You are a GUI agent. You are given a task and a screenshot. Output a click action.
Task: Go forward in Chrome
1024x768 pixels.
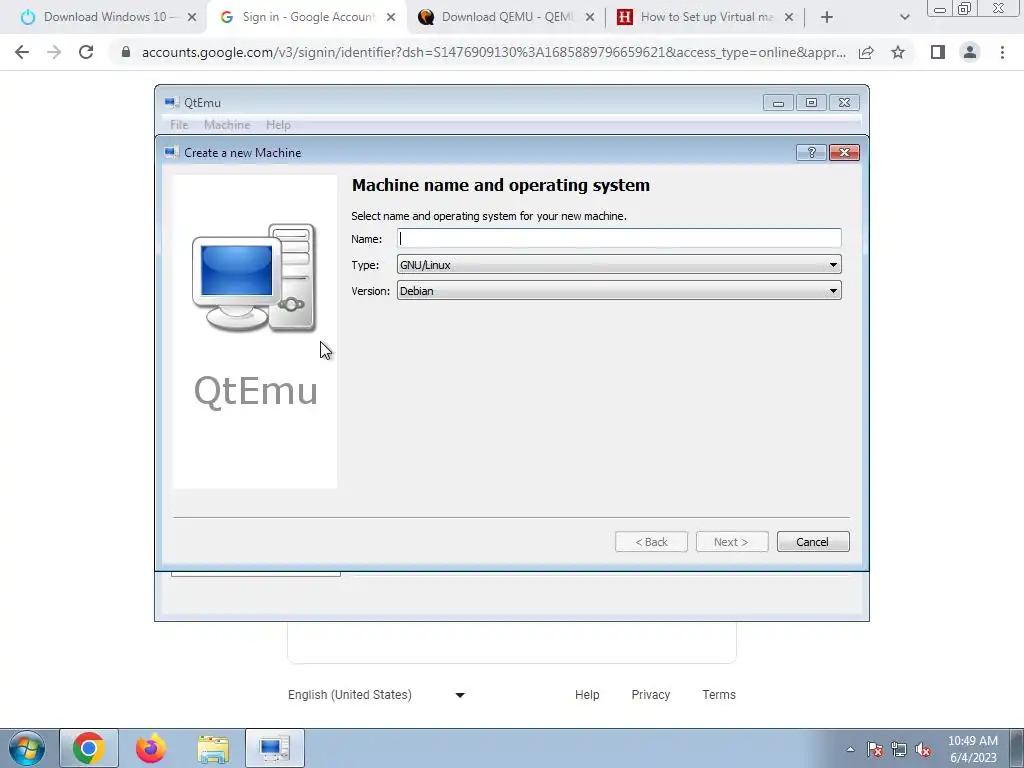click(x=54, y=52)
